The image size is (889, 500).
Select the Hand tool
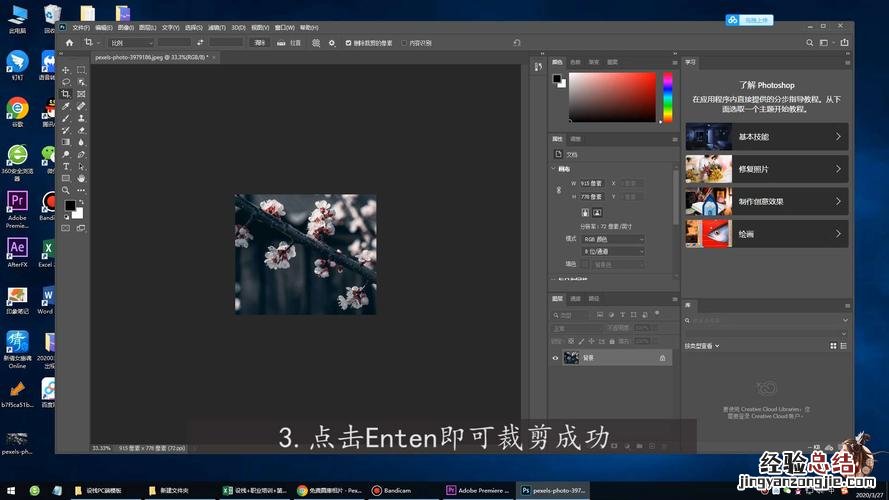(81, 178)
